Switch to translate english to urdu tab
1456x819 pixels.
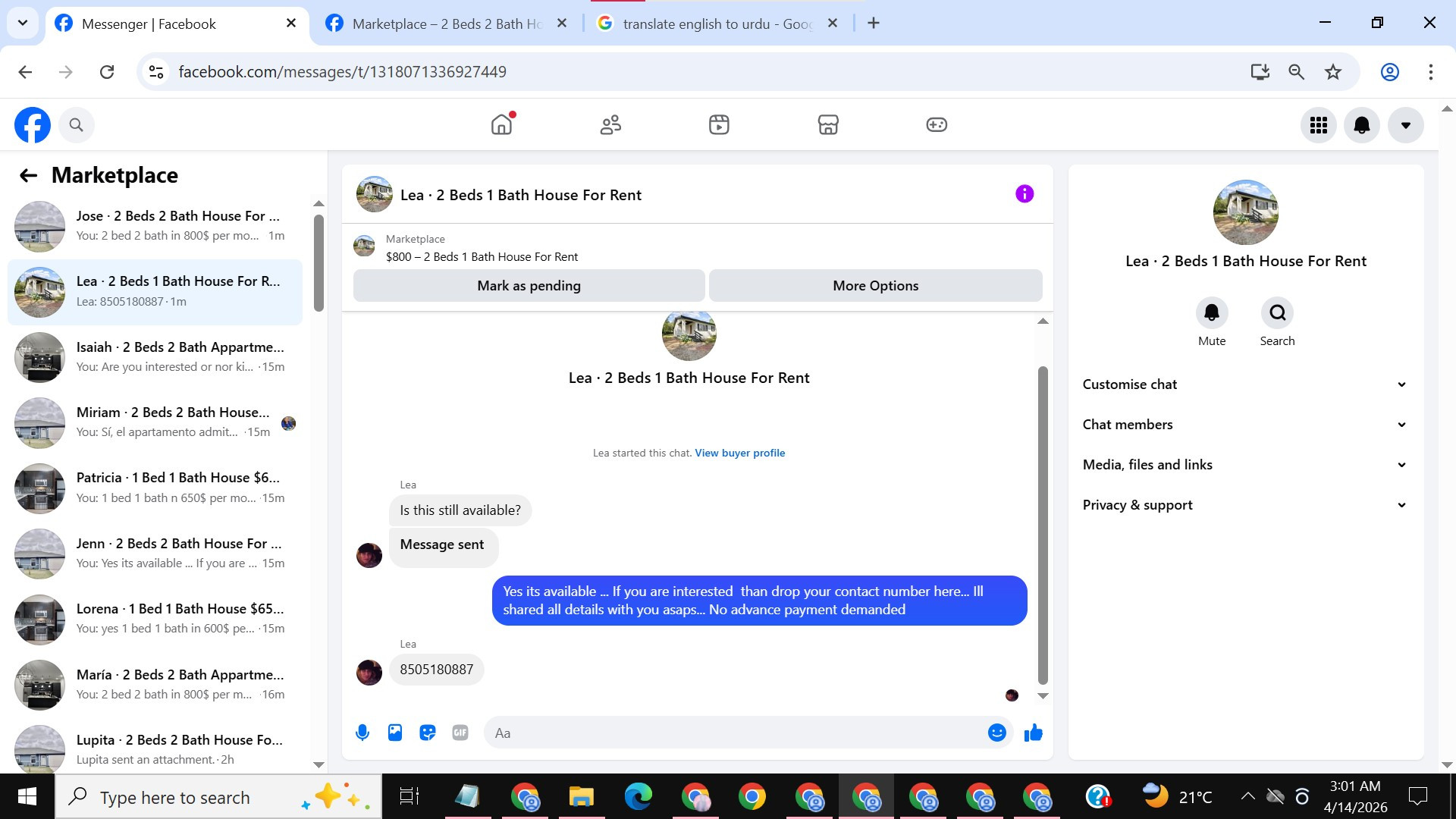click(716, 24)
